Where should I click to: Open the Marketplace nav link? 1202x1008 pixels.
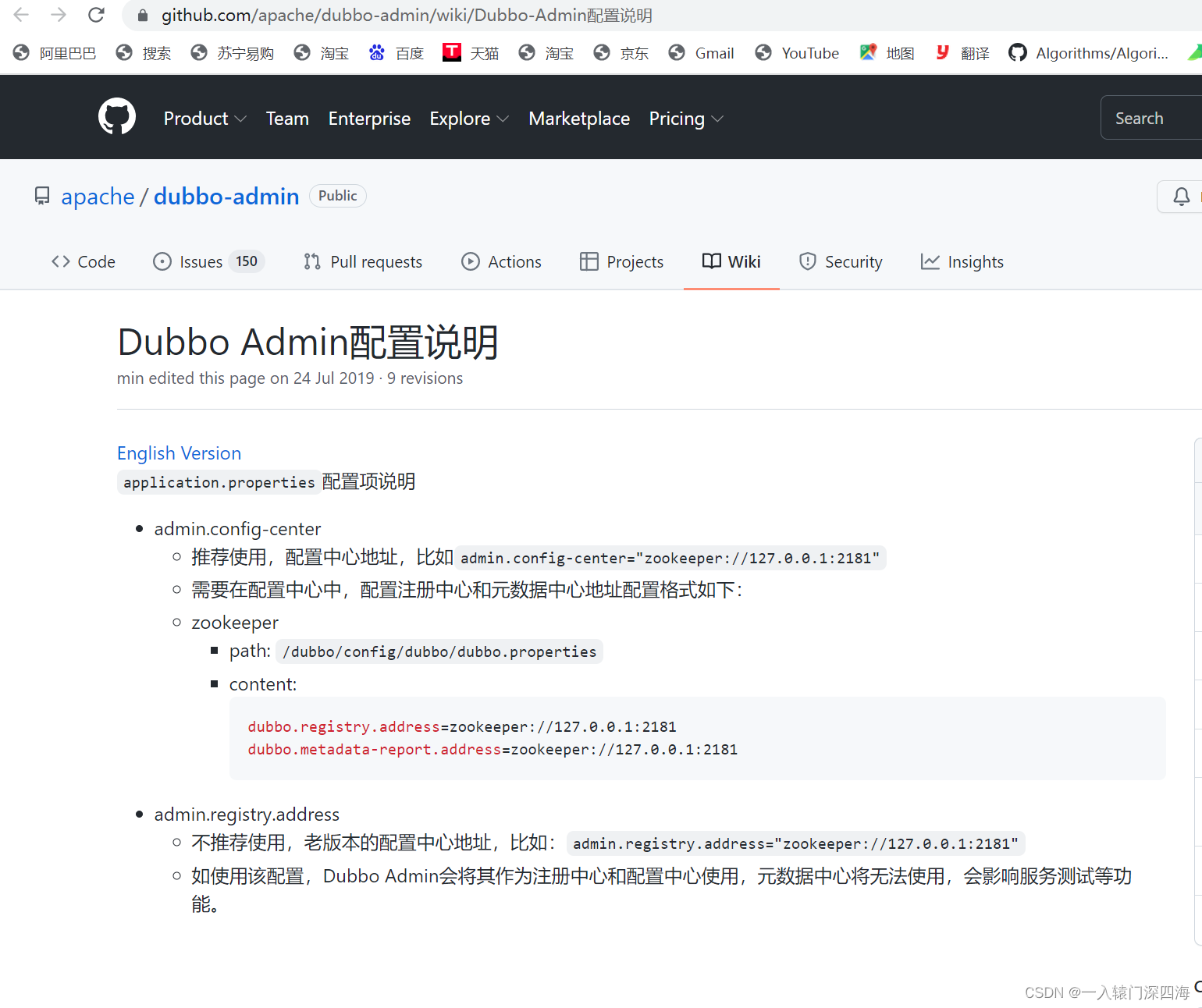click(579, 119)
